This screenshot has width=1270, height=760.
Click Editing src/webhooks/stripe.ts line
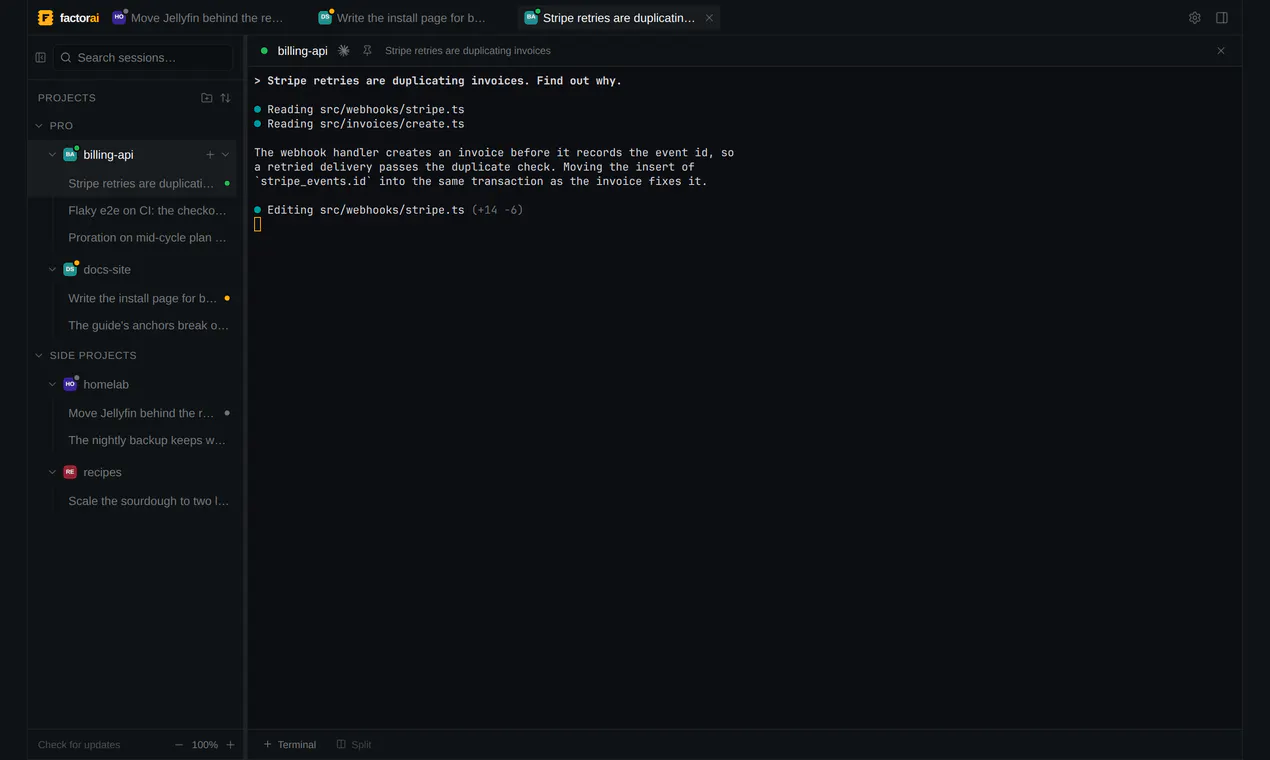tap(388, 210)
